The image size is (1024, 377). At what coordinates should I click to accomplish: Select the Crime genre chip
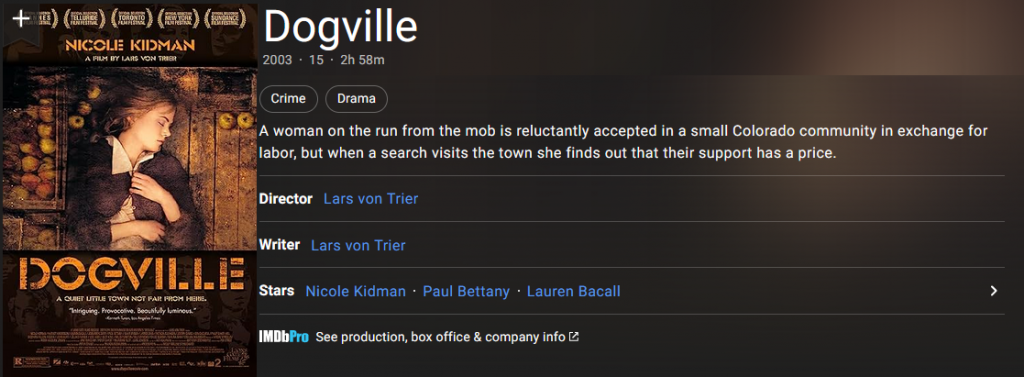[288, 99]
